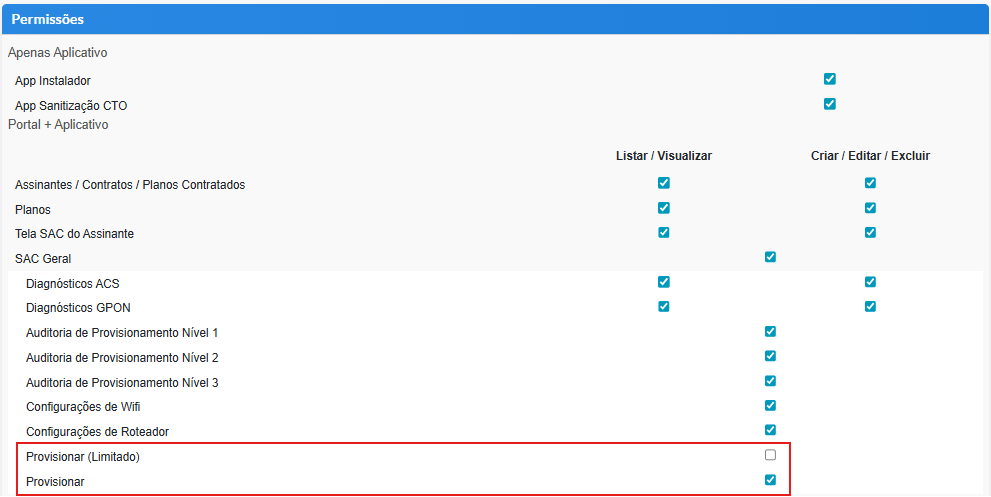Toggle Criar/Editar/Excluir for Diagnósticos ACS
The width and height of the screenshot is (991, 497).
870,282
